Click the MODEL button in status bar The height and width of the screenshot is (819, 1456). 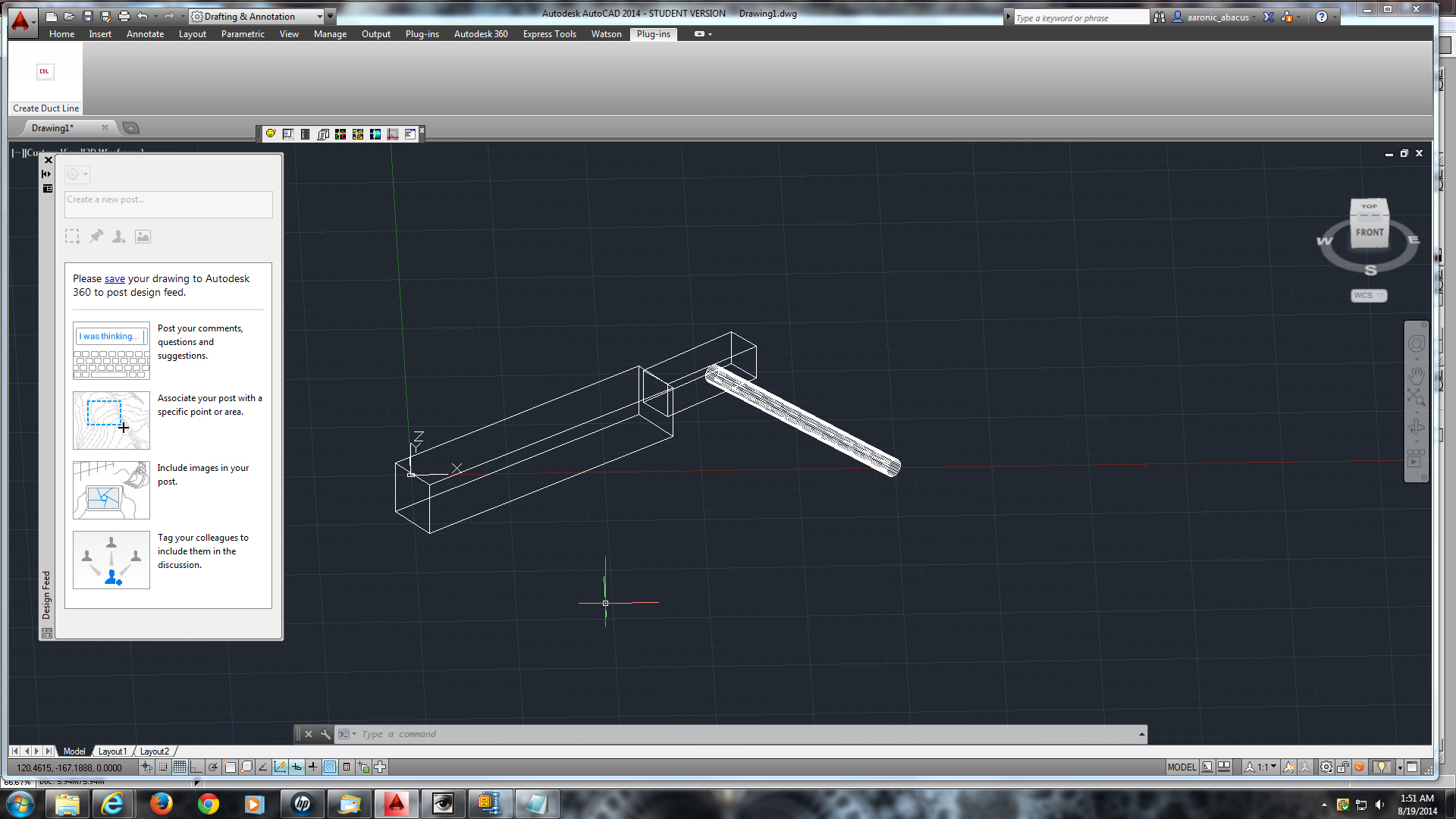coord(1181,767)
